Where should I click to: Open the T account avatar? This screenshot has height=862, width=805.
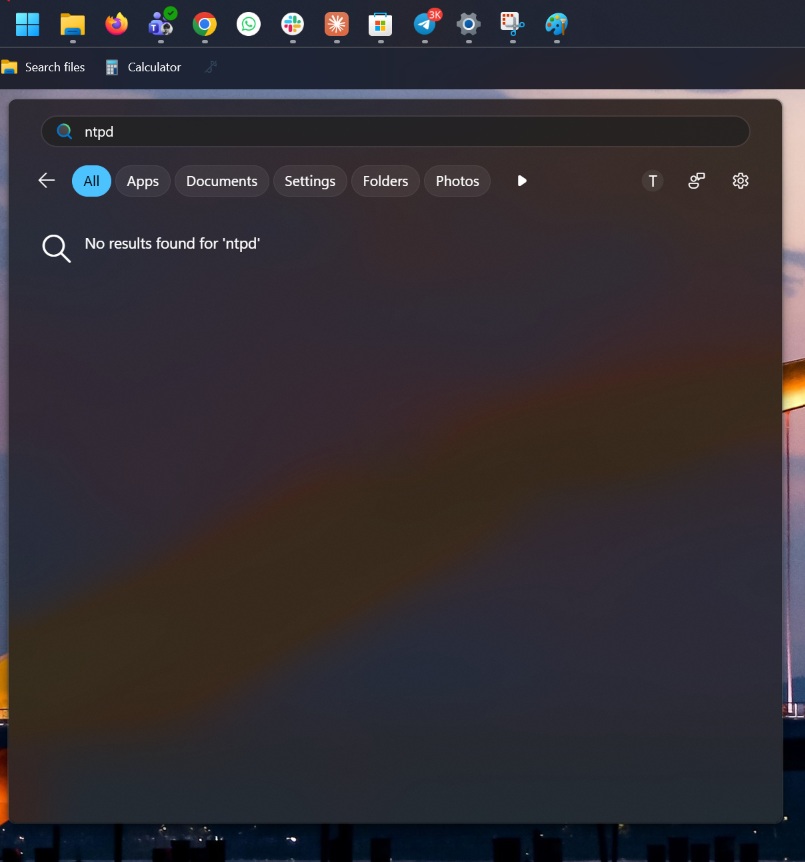pos(653,181)
